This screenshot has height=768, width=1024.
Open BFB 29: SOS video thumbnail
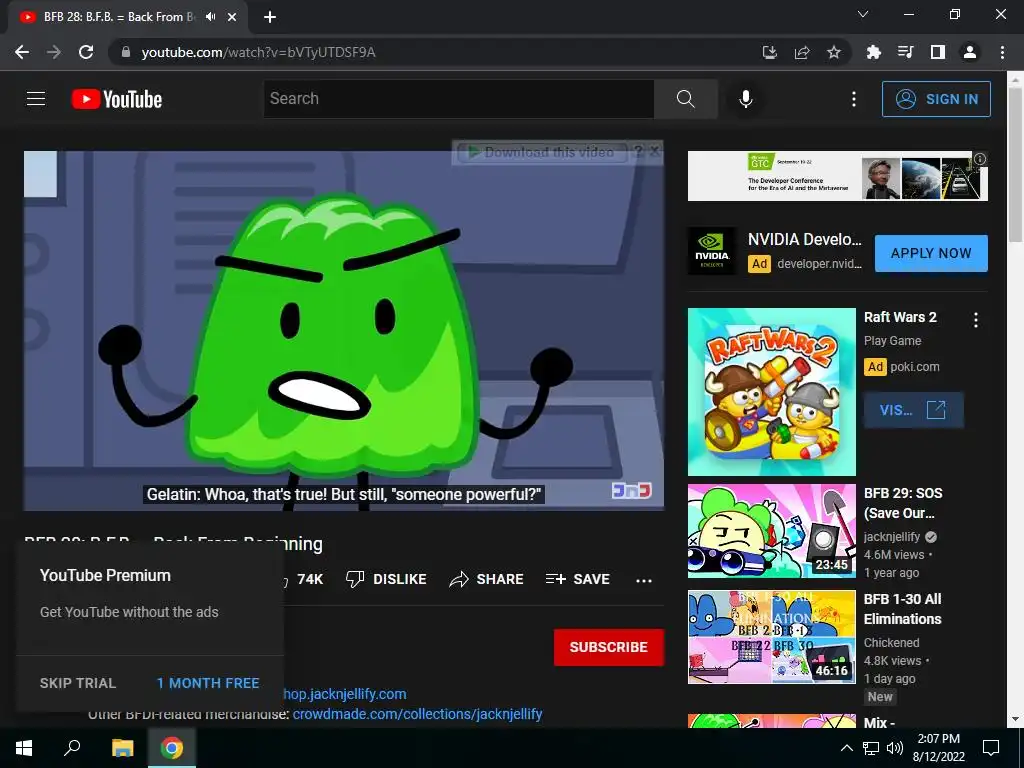pos(771,531)
